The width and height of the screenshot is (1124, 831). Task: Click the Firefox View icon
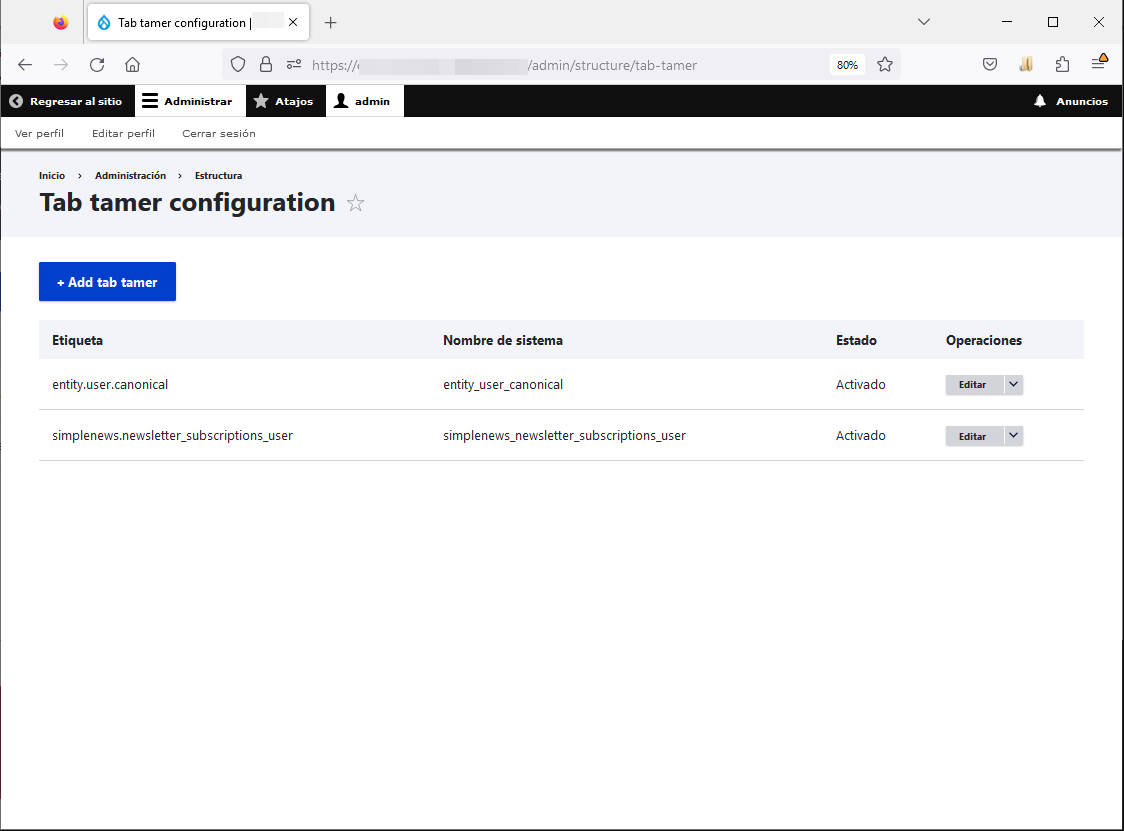61,23
